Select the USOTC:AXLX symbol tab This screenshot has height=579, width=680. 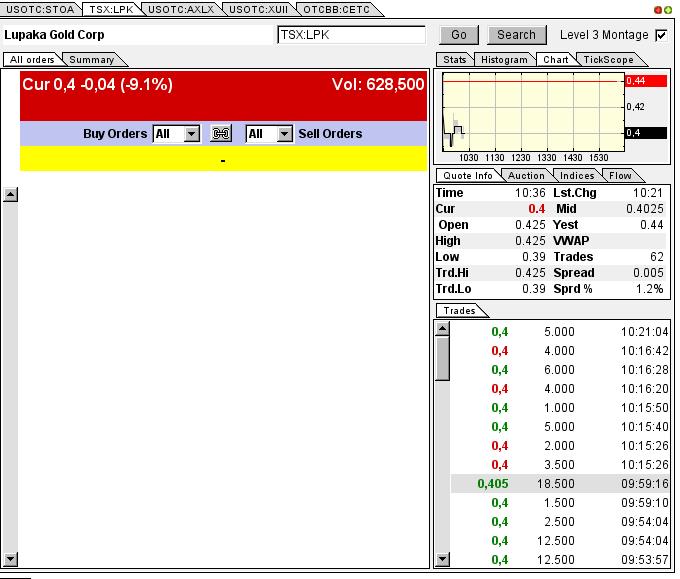[180, 9]
